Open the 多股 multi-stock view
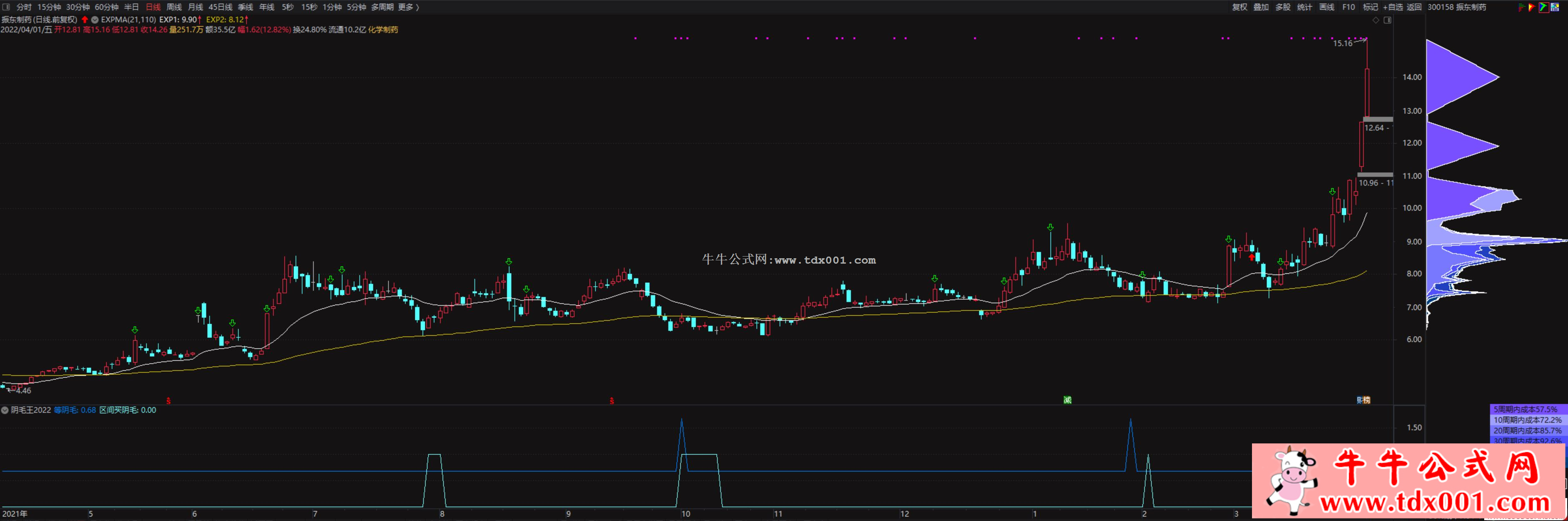1568x521 pixels. (x=1283, y=8)
